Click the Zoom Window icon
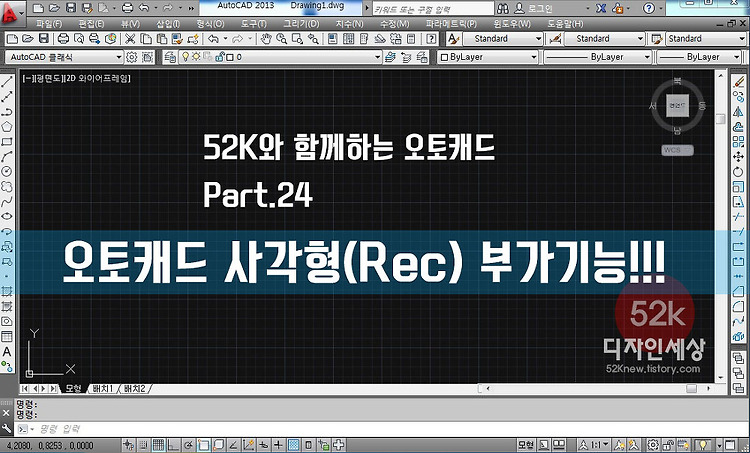Screen dimensions: 750x453 [298, 39]
